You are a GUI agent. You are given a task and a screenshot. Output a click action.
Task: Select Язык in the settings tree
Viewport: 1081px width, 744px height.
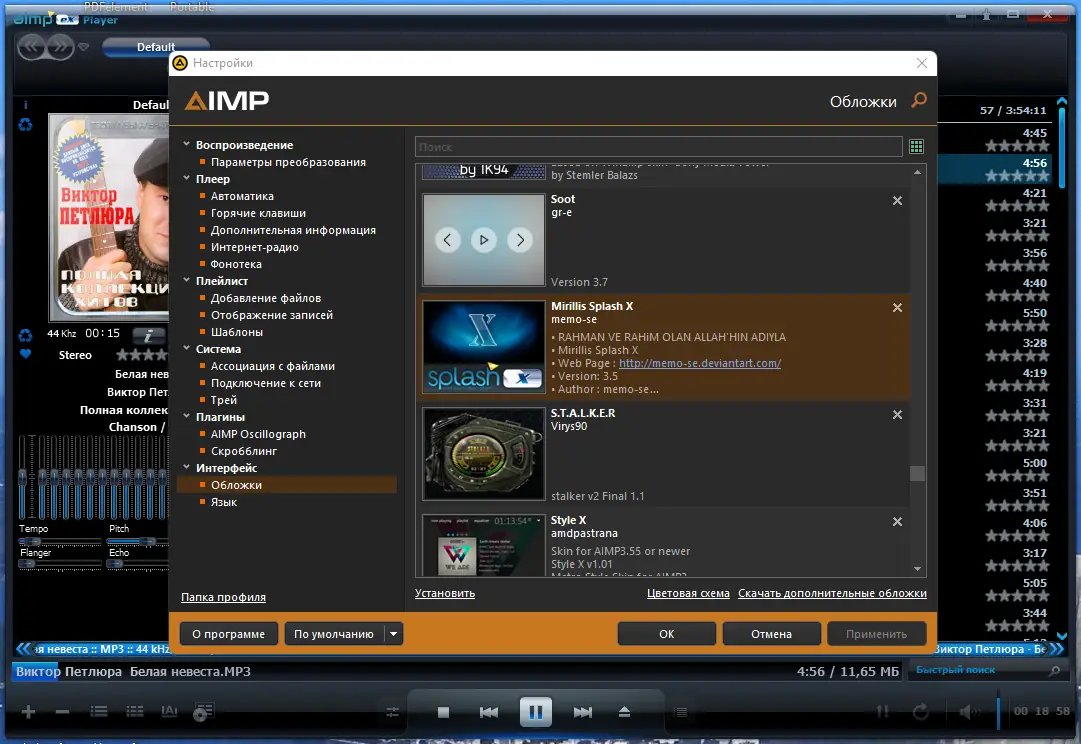[x=223, y=502]
